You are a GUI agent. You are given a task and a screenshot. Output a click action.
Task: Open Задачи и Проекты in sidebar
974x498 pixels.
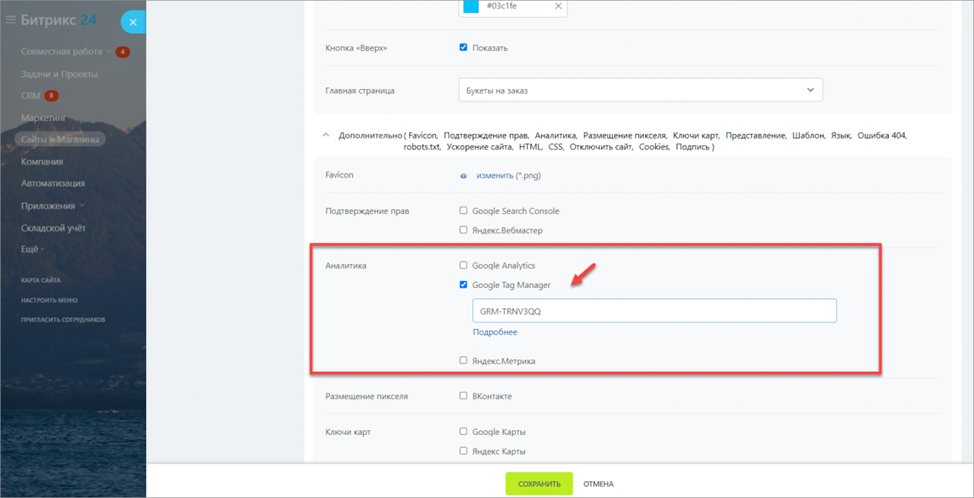59,74
